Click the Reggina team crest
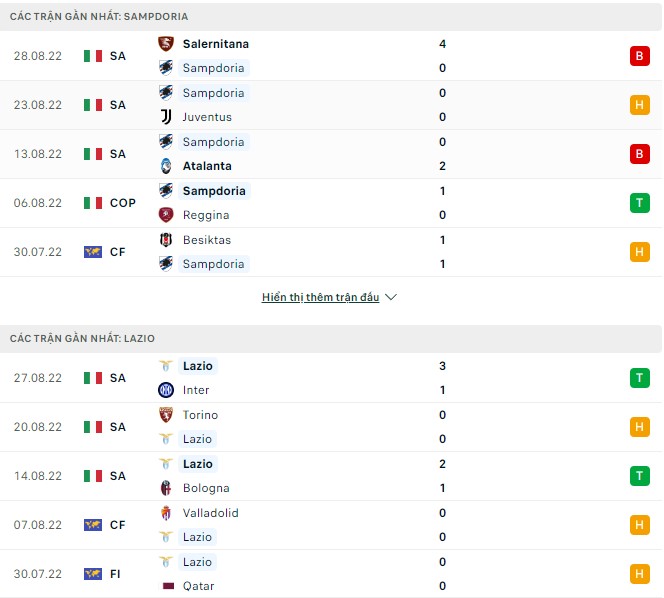The width and height of the screenshot is (664, 598). pyautogui.click(x=166, y=215)
